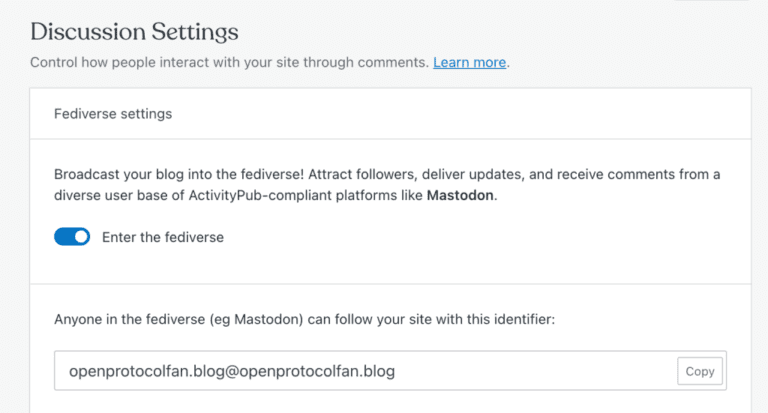Open the Learn more link
This screenshot has width=768, height=413.
point(469,62)
